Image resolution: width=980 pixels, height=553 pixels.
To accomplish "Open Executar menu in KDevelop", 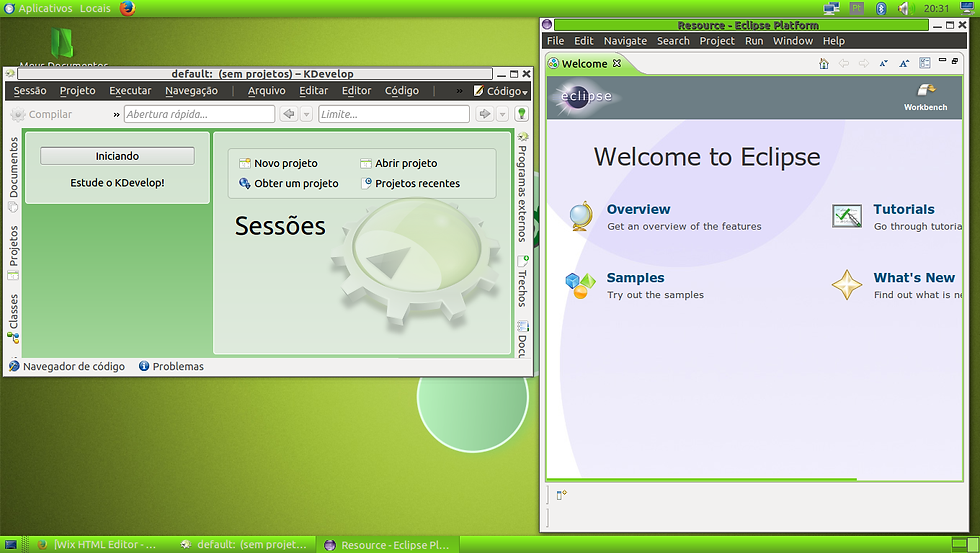I will tap(130, 91).
